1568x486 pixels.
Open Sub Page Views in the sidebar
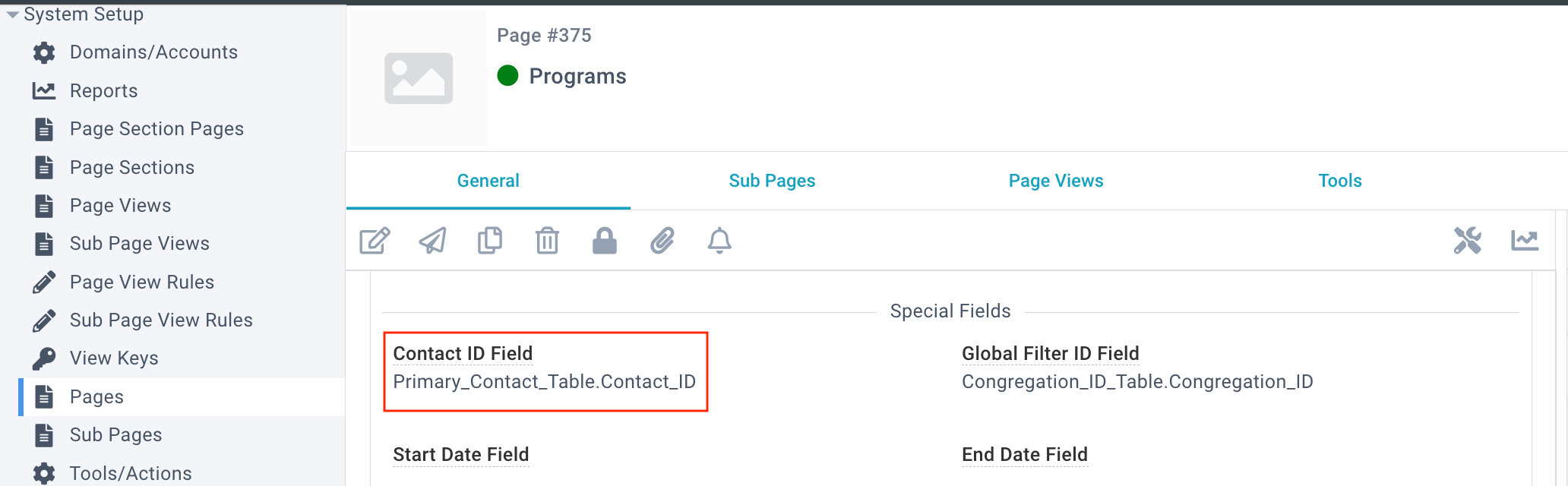[x=140, y=244]
